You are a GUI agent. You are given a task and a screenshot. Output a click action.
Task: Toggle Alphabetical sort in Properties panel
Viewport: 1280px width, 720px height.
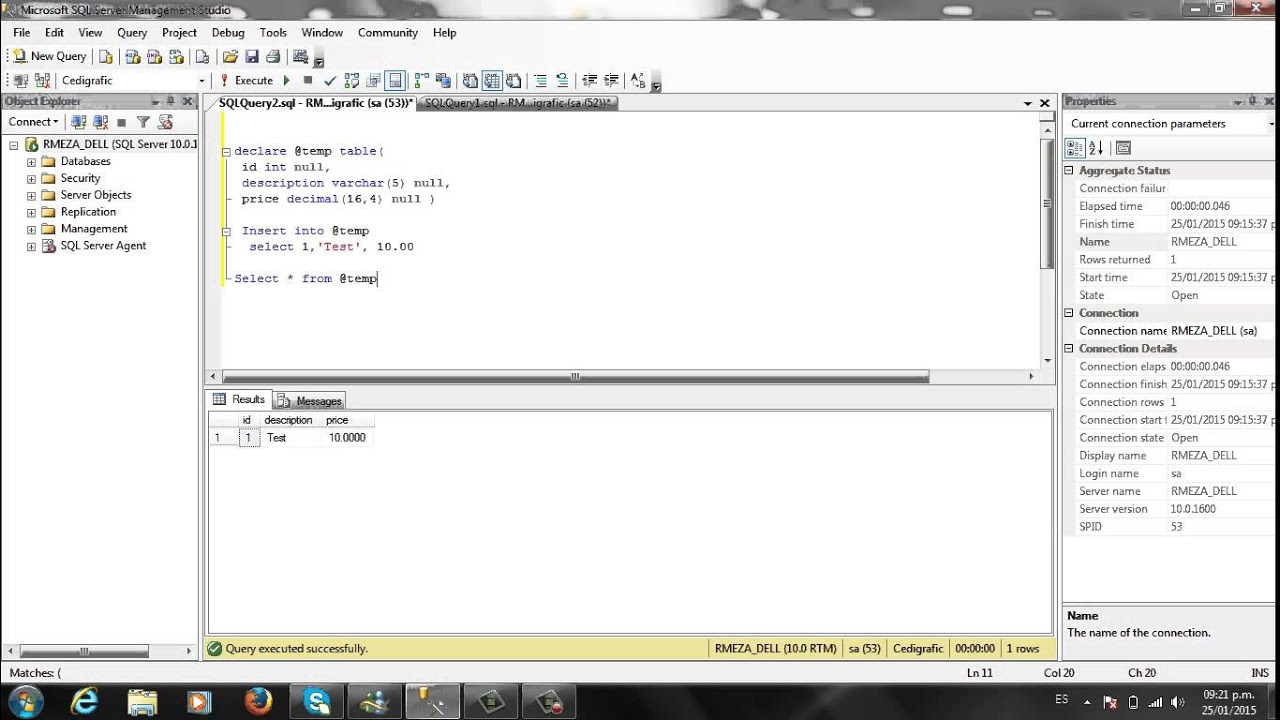tap(1096, 148)
